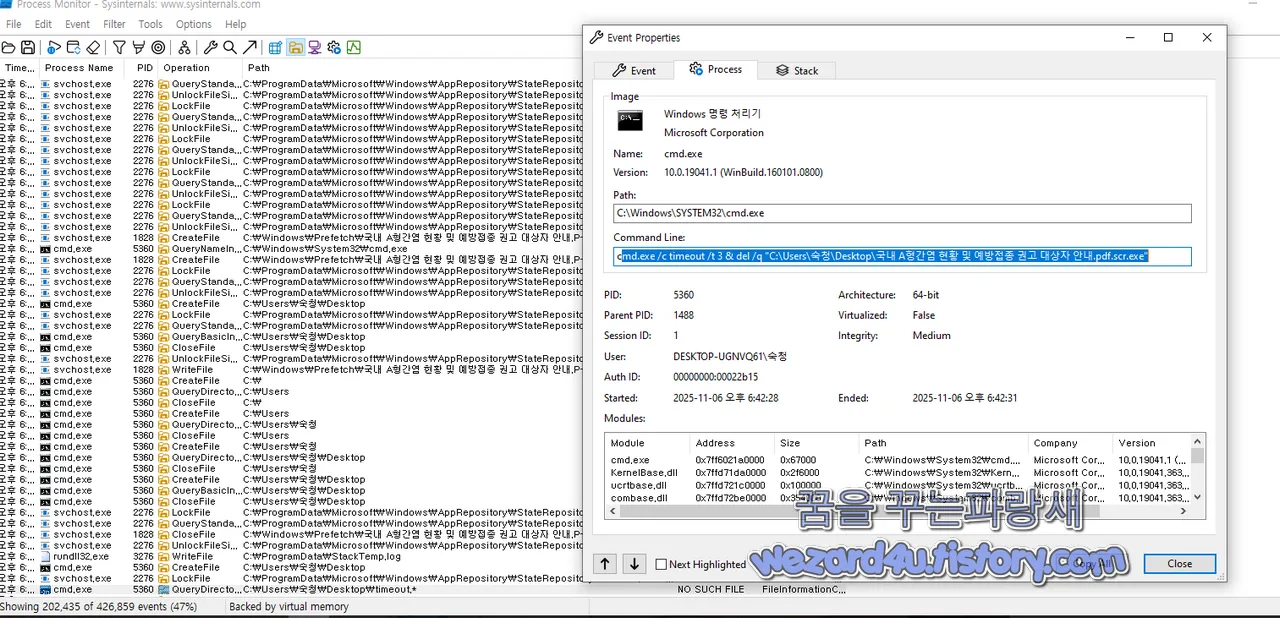1280x618 pixels.
Task: Show the Process Tree icon
Action: [x=184, y=47]
